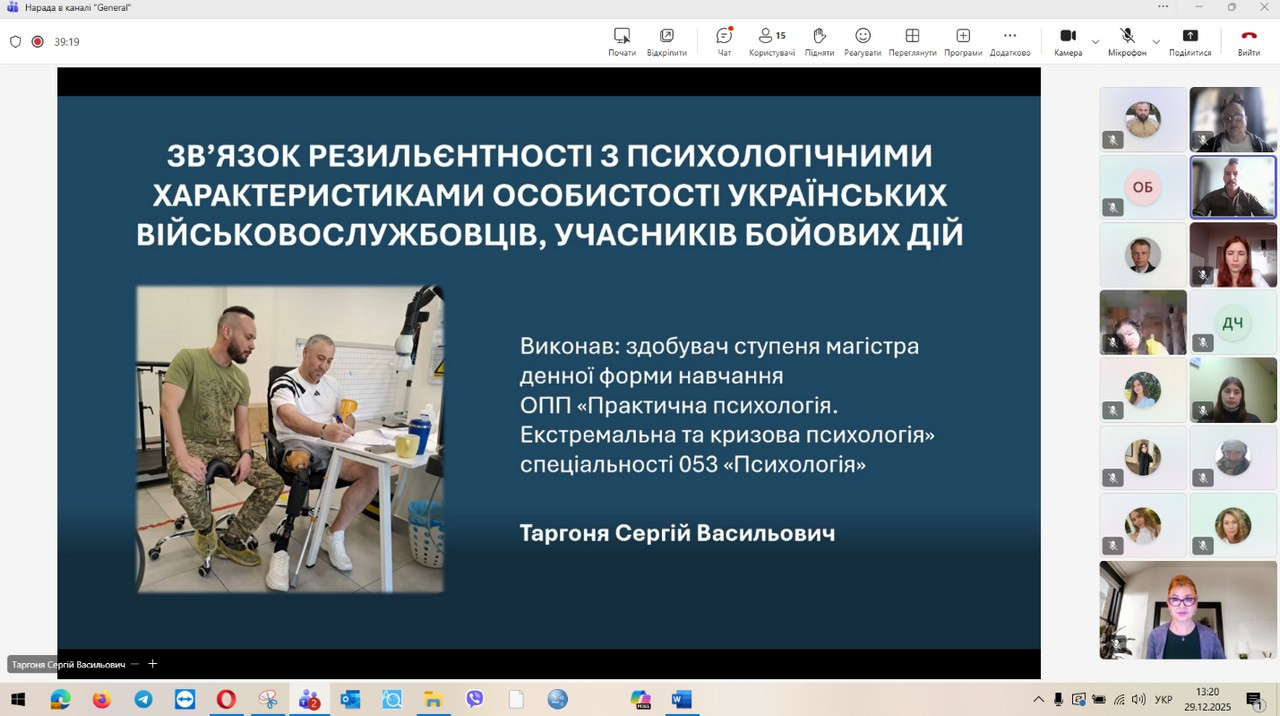This screenshot has height=716, width=1280.
Task: Click the Почати take control icon
Action: tap(622, 41)
